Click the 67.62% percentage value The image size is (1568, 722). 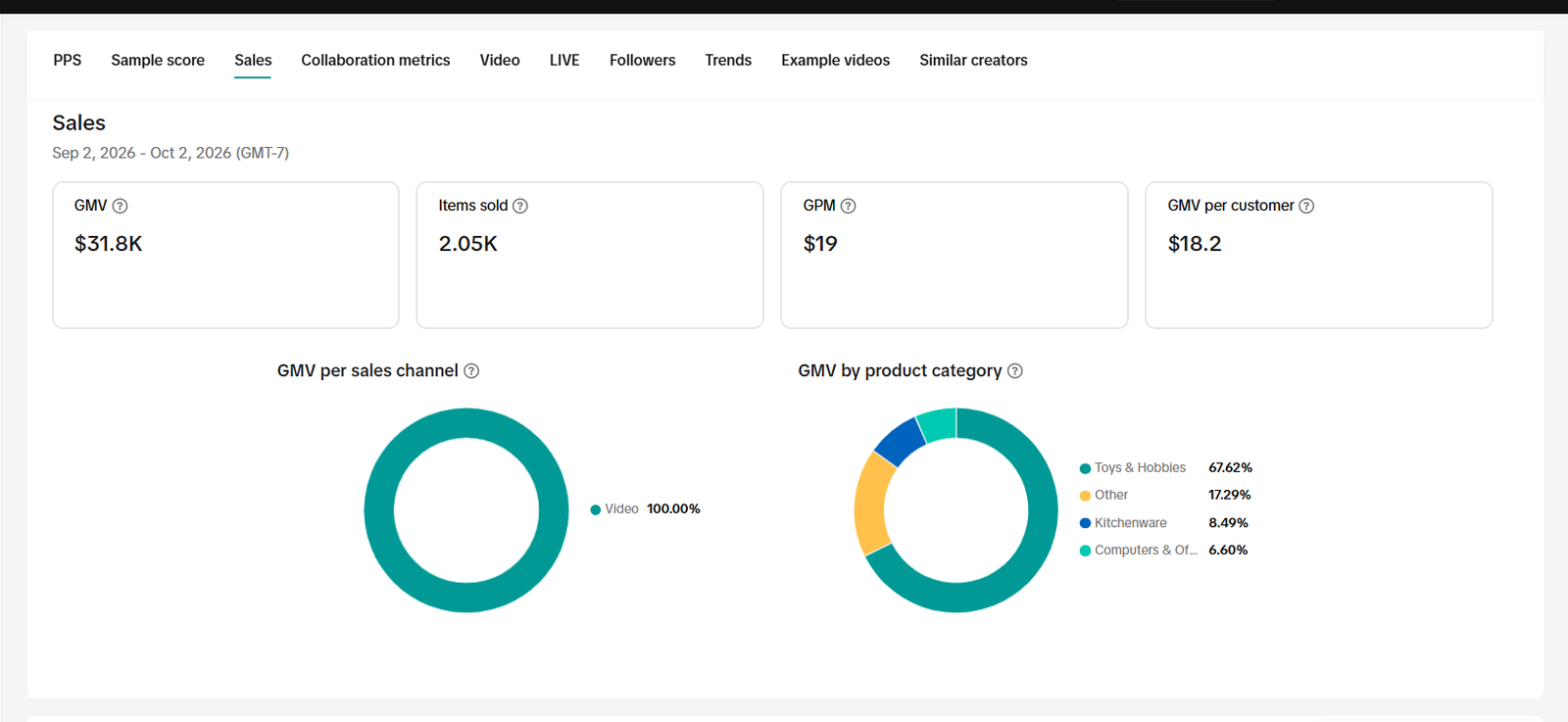click(x=1230, y=468)
